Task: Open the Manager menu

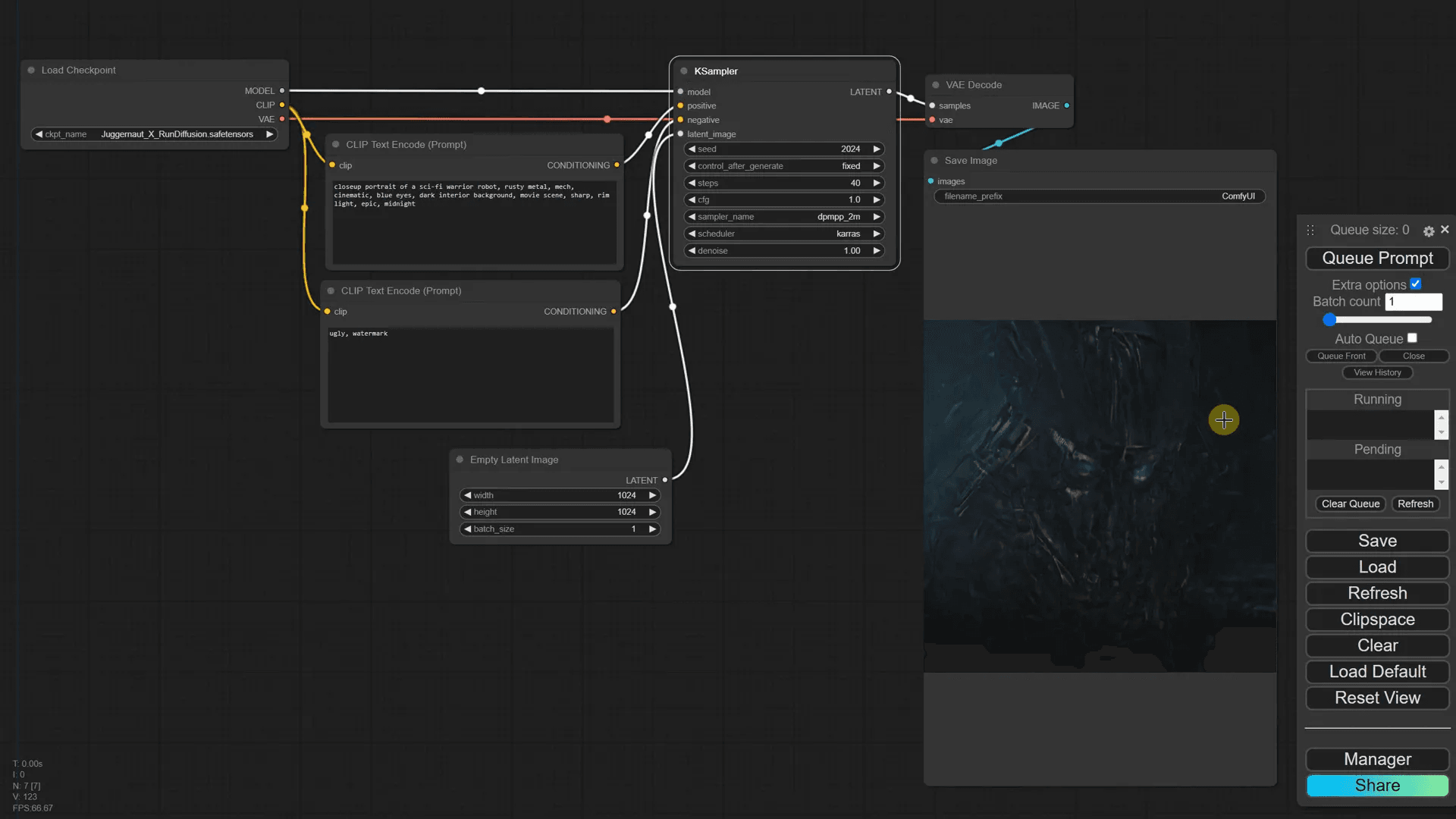Action: click(1377, 759)
